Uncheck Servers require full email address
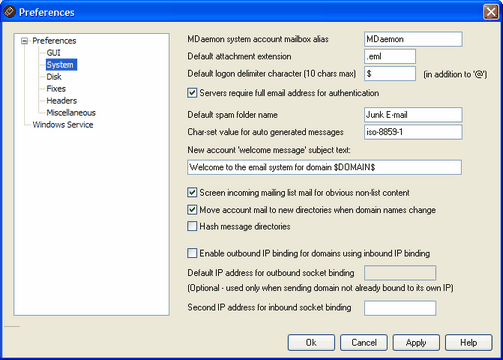503x360 pixels. (192, 93)
